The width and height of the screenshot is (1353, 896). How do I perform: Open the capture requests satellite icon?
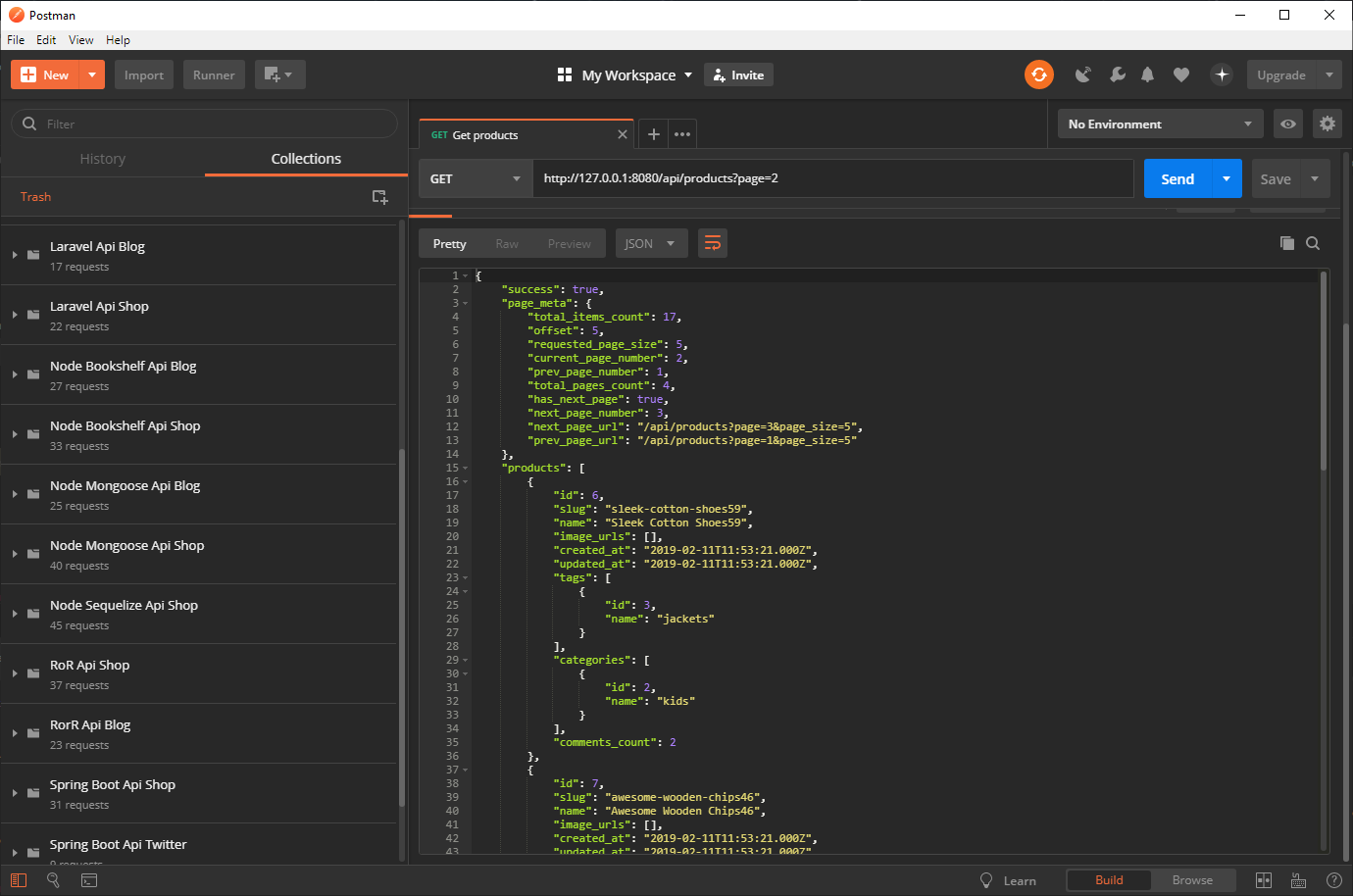1083,75
